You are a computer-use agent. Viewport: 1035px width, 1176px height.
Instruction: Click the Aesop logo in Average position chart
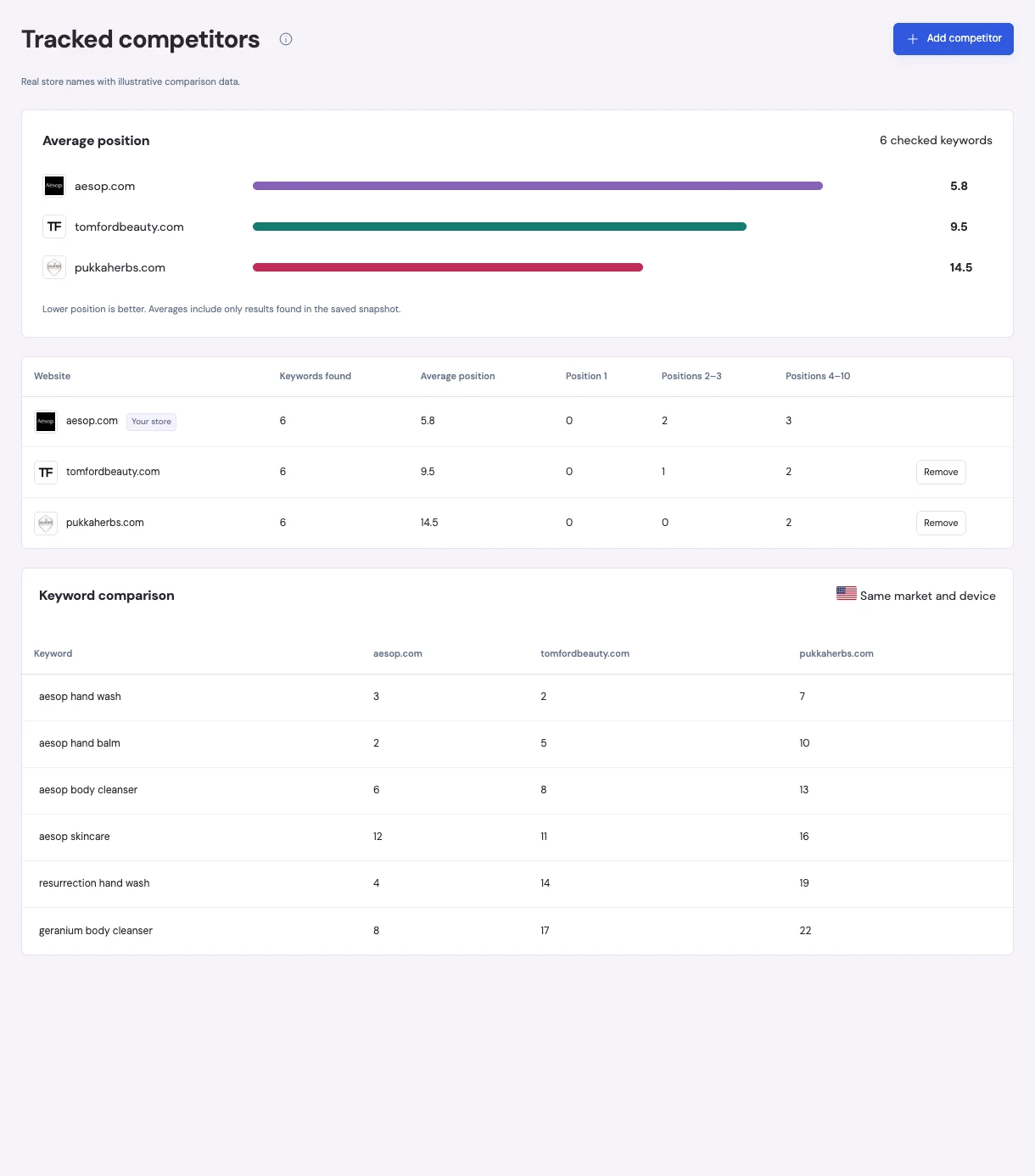point(54,186)
